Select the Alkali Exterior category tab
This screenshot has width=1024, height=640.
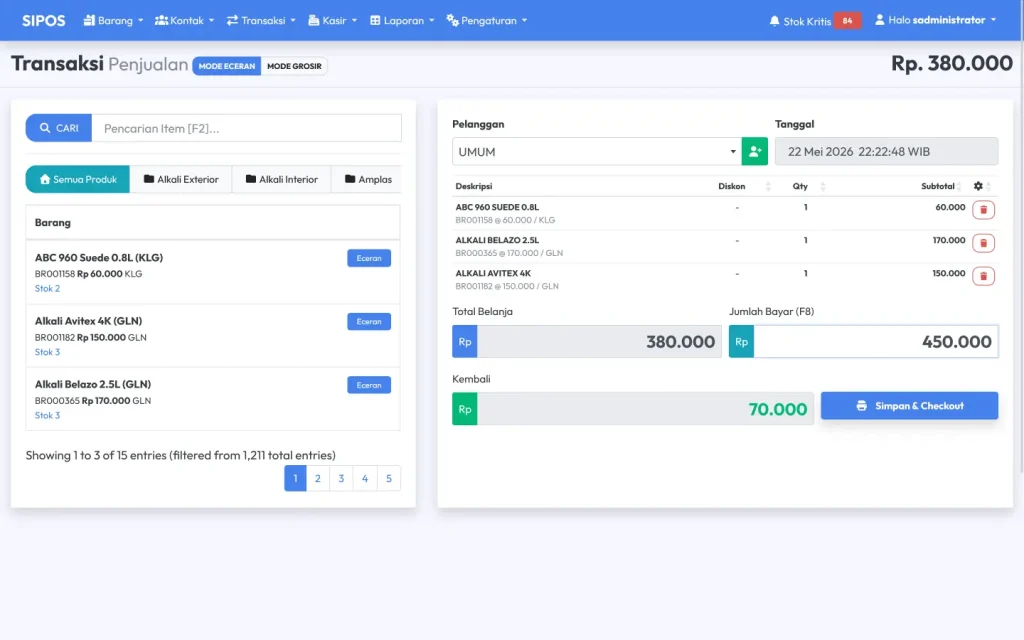coord(181,179)
